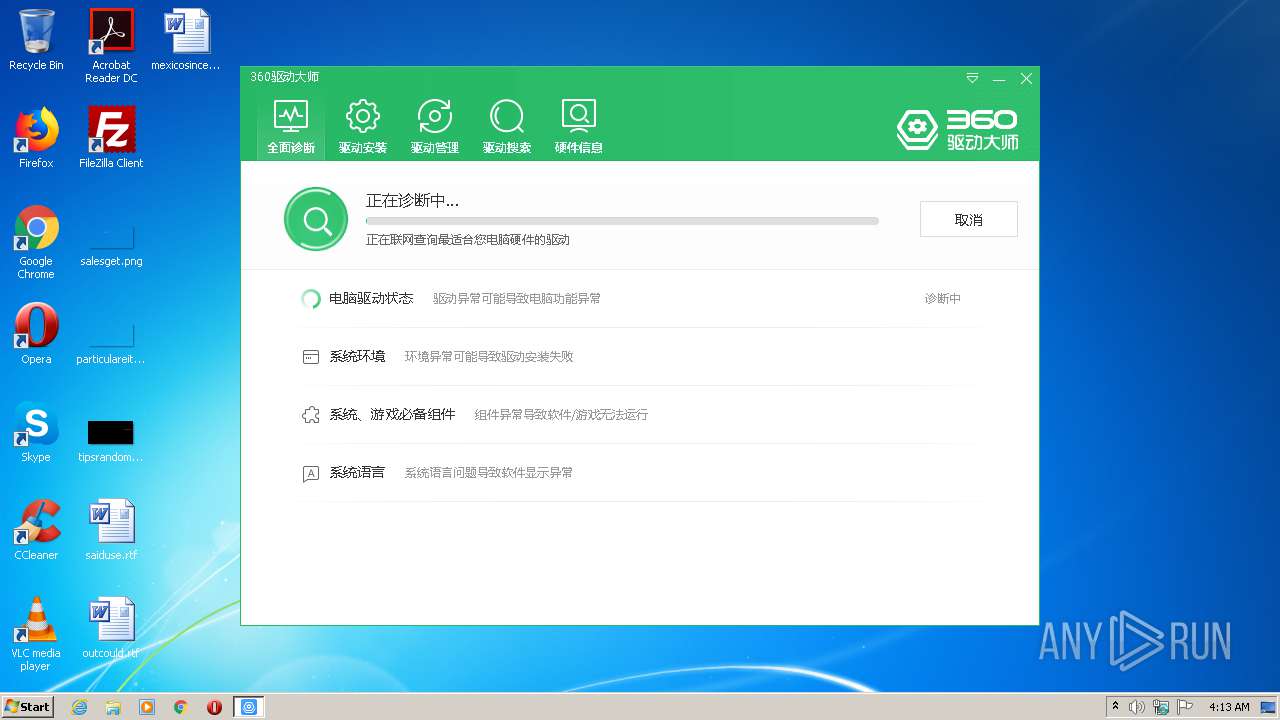Open Windows Explorer from taskbar
1280x720 pixels.
pyautogui.click(x=113, y=707)
